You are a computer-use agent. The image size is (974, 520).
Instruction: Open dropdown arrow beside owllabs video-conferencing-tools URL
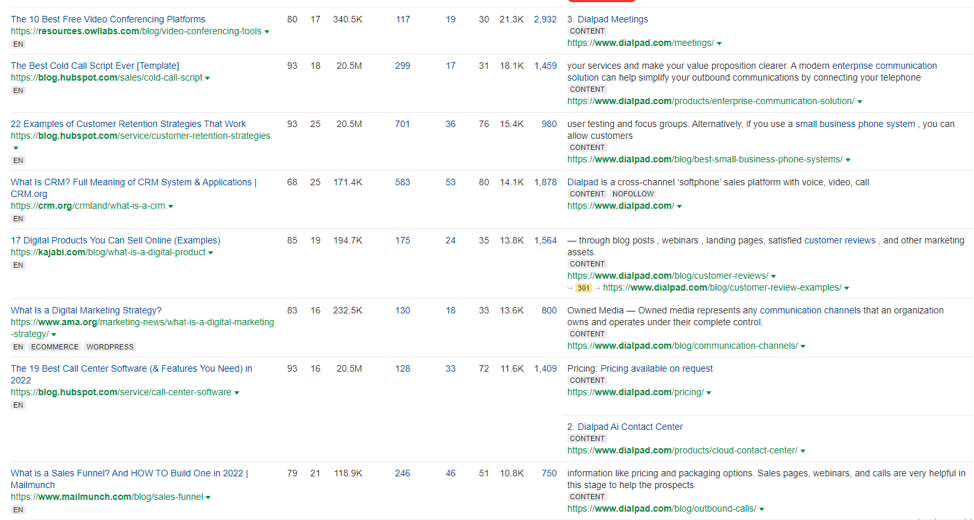click(267, 32)
